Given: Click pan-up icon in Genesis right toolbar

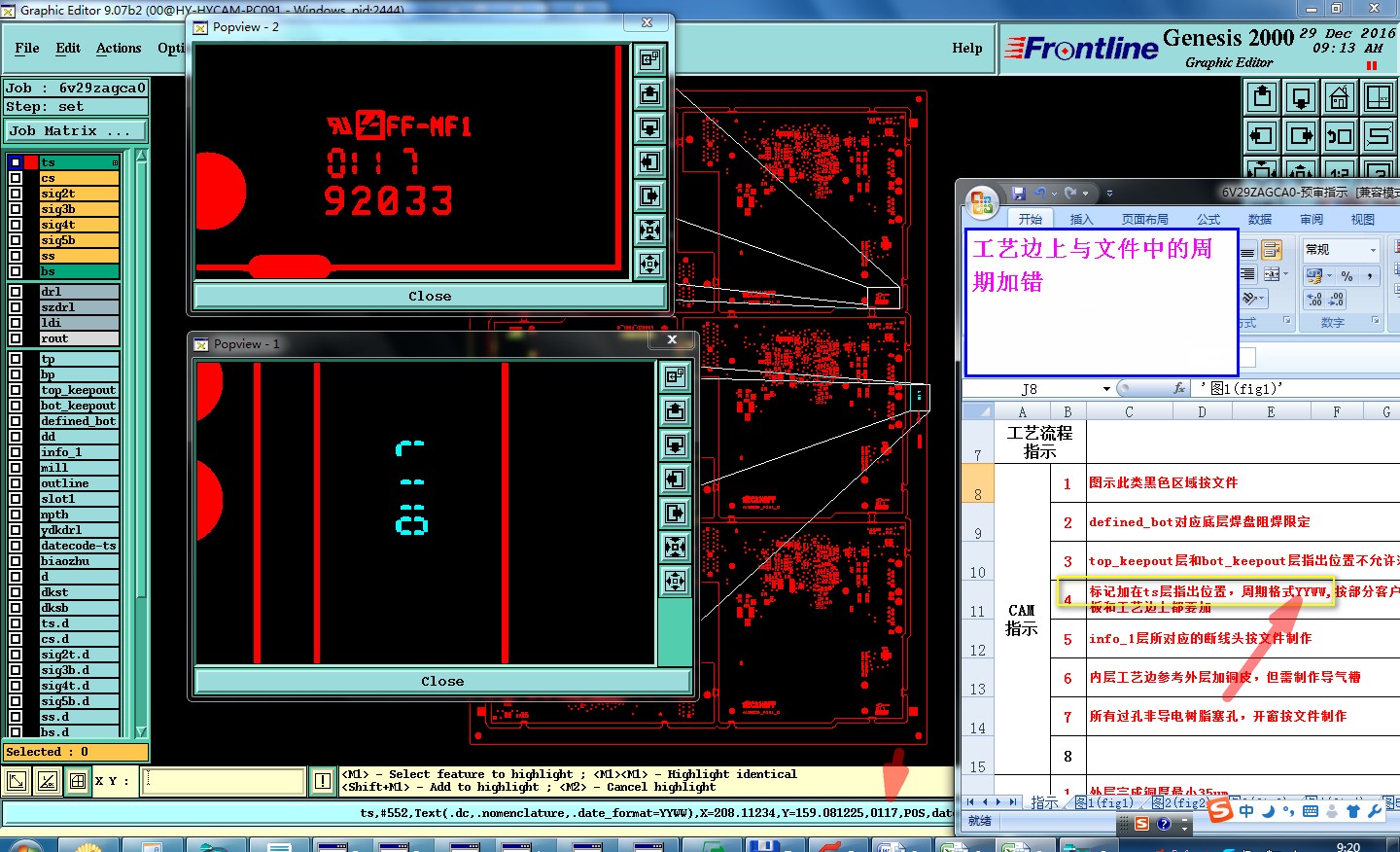Looking at the screenshot, I should point(1262,97).
